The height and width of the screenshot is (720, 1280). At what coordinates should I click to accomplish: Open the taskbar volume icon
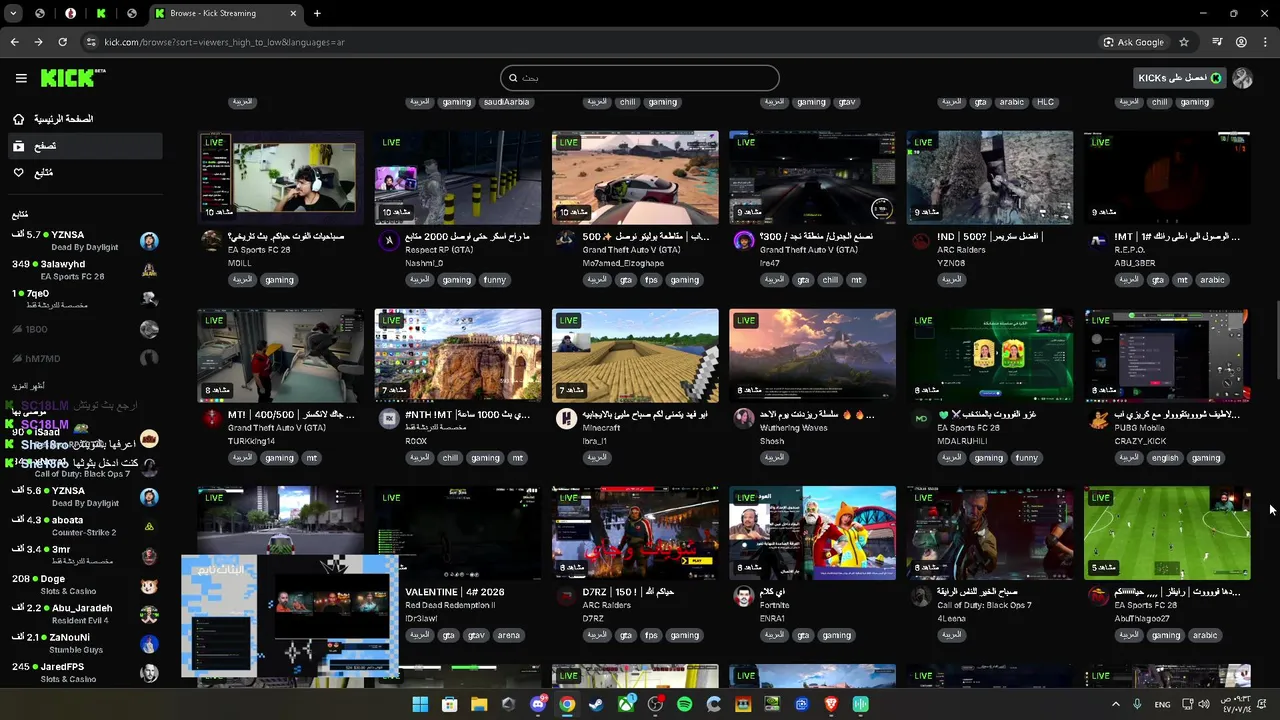point(1205,704)
